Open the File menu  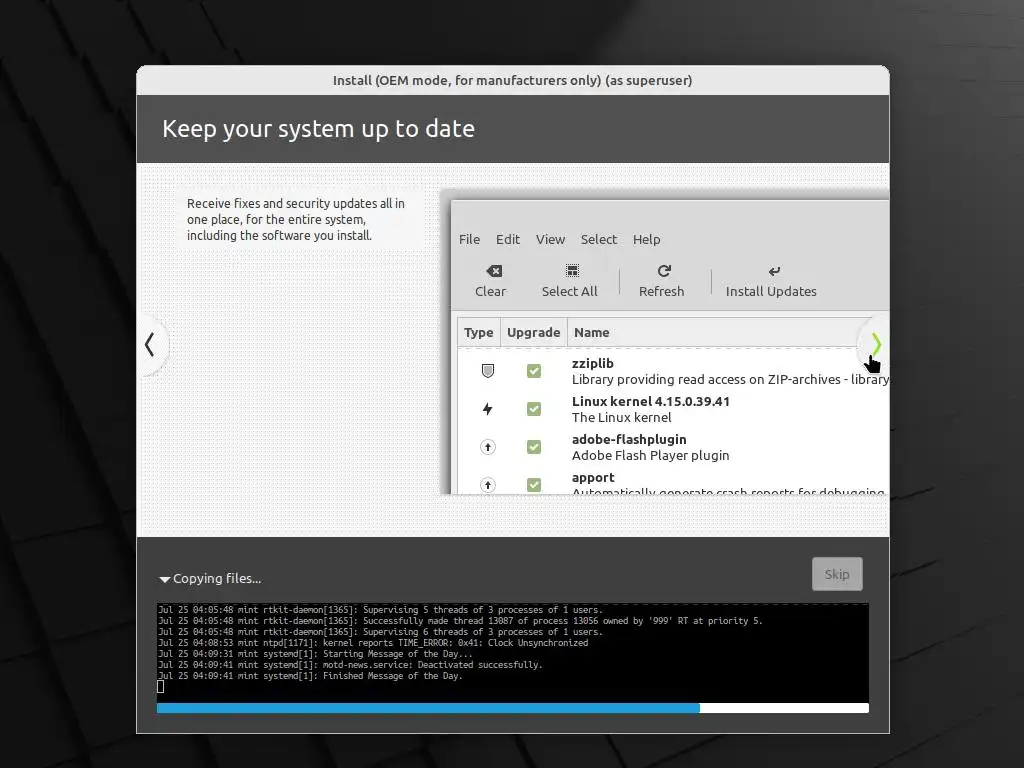click(469, 239)
